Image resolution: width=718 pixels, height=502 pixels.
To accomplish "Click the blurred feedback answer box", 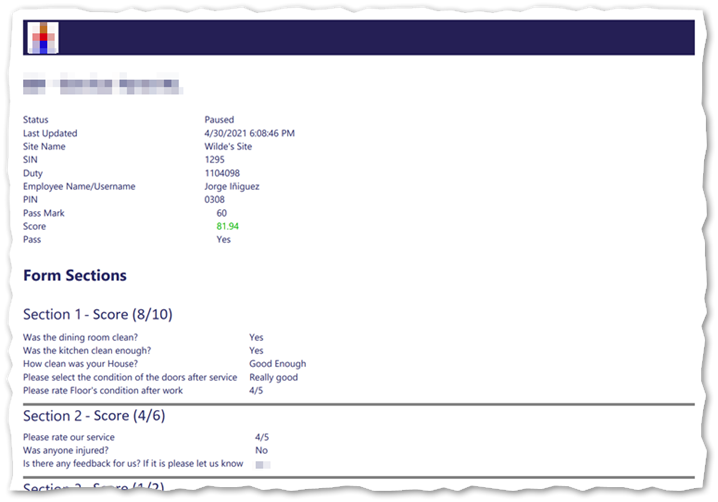I will point(262,464).
